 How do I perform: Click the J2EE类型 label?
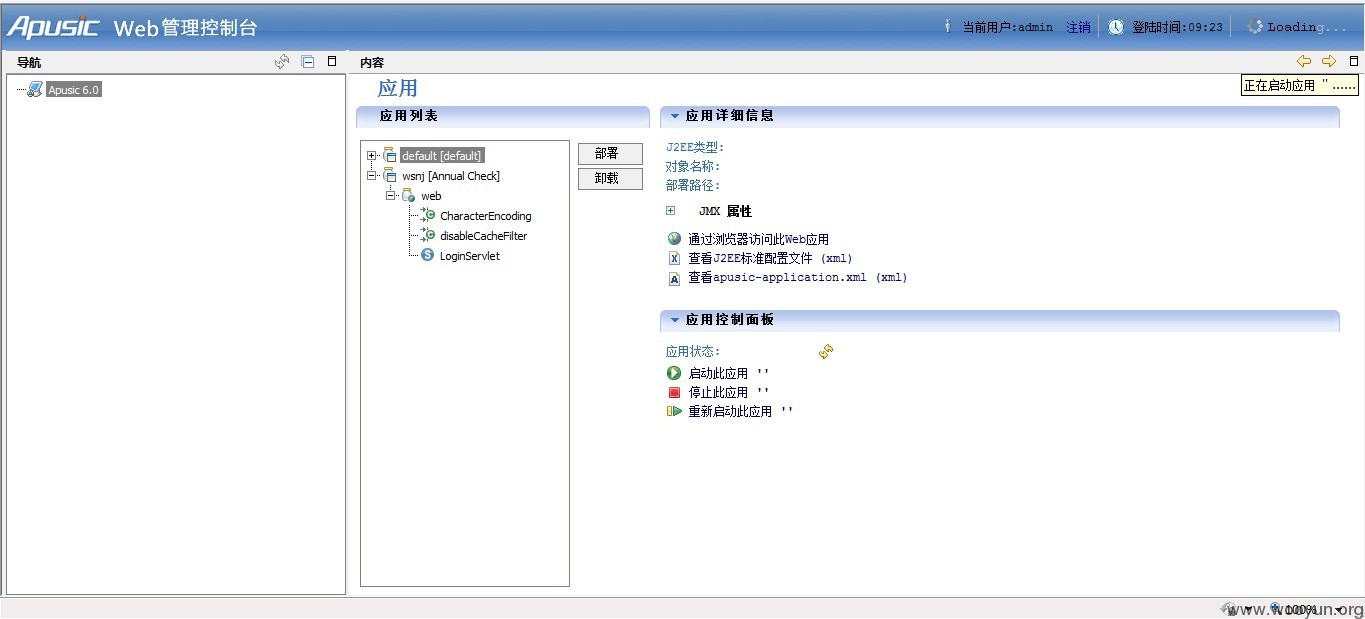(694, 148)
